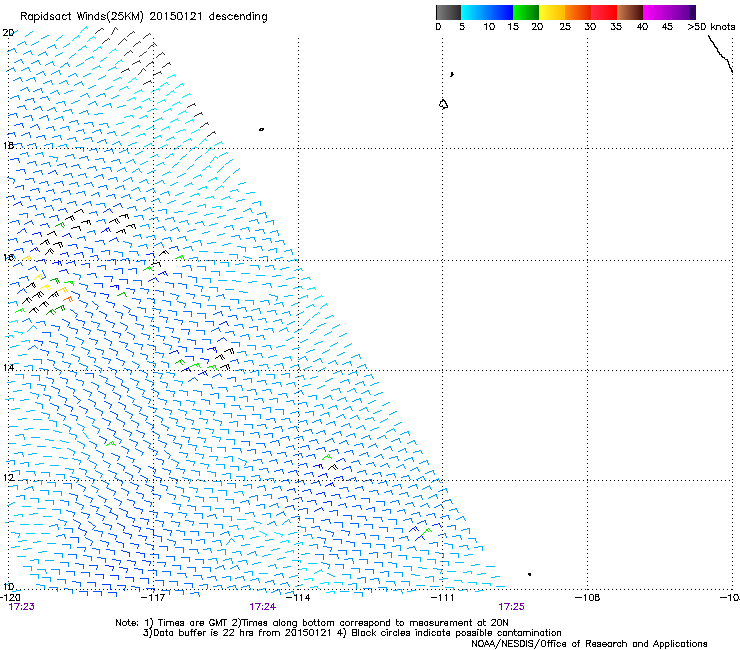Click the '-117' longitude axis label

(154, 598)
